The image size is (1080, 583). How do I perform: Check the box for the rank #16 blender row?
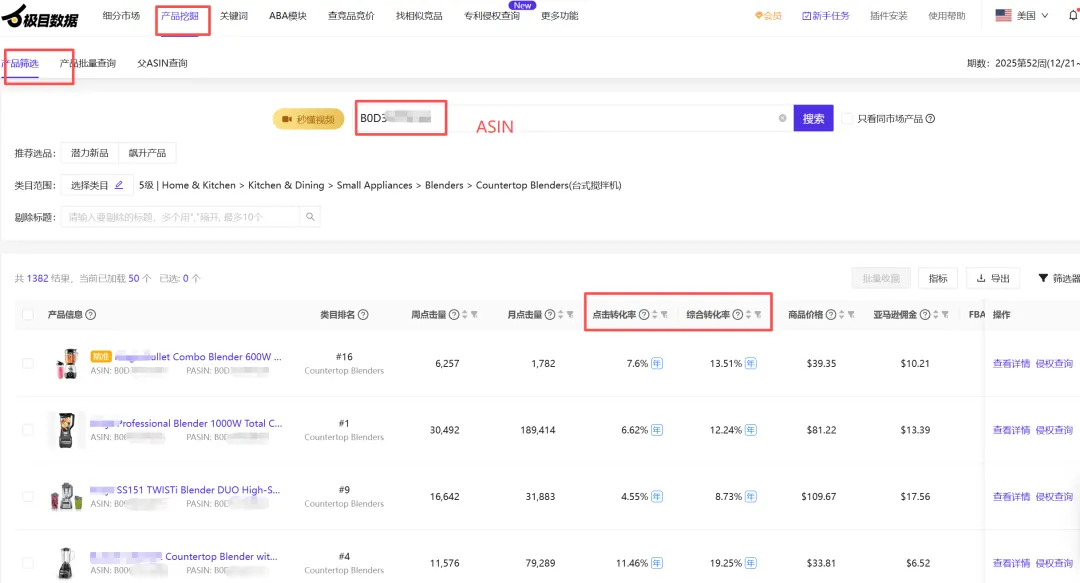pos(28,364)
